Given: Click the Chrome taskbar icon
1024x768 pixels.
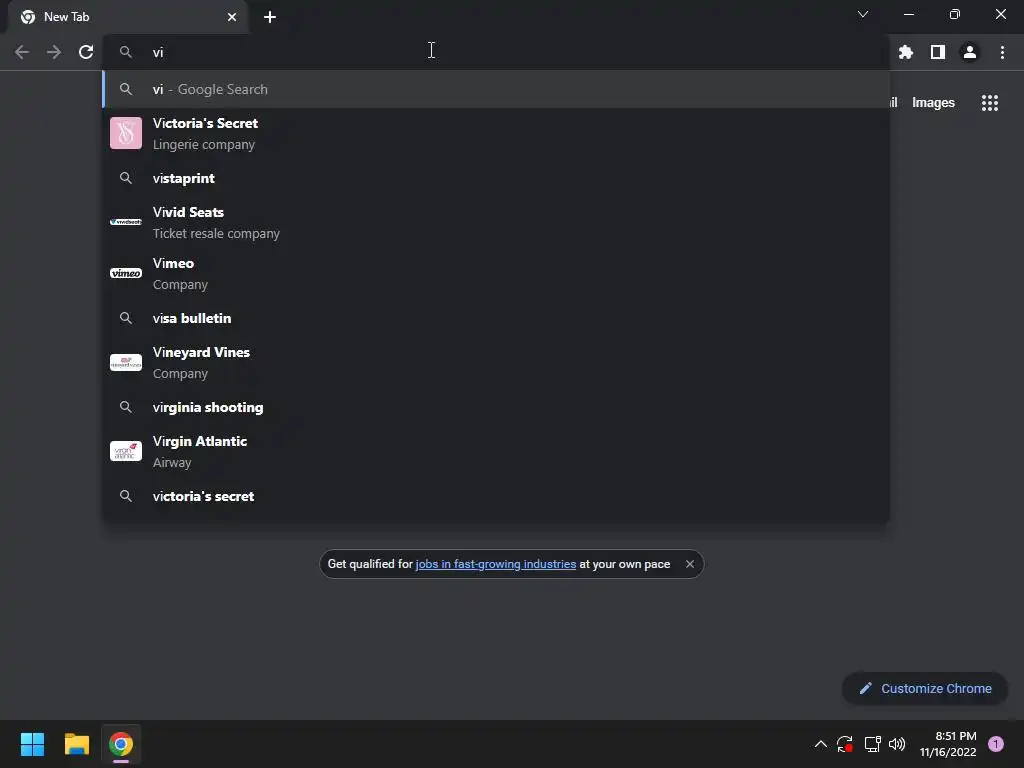Looking at the screenshot, I should pos(121,744).
